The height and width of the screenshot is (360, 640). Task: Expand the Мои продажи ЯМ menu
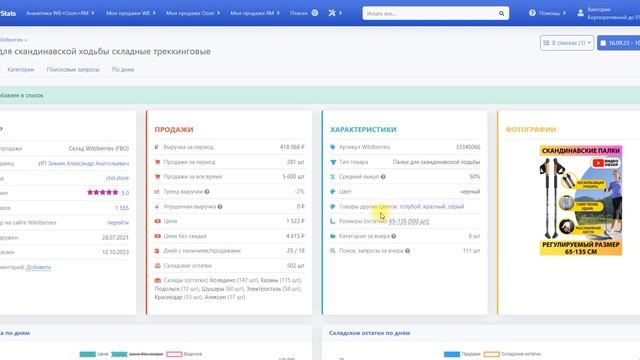(x=255, y=13)
